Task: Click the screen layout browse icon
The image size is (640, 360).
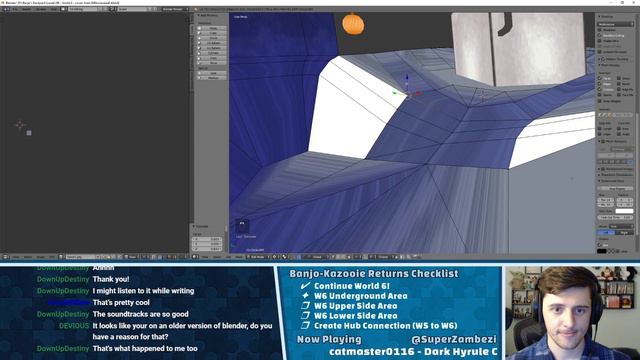Action: coord(64,9)
